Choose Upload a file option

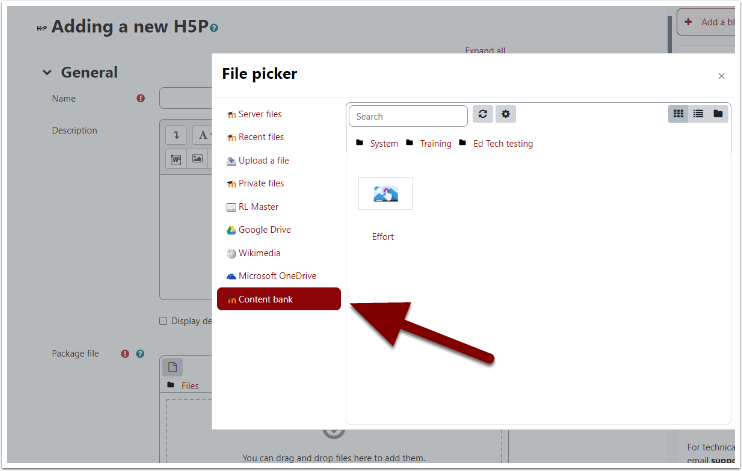pos(263,160)
